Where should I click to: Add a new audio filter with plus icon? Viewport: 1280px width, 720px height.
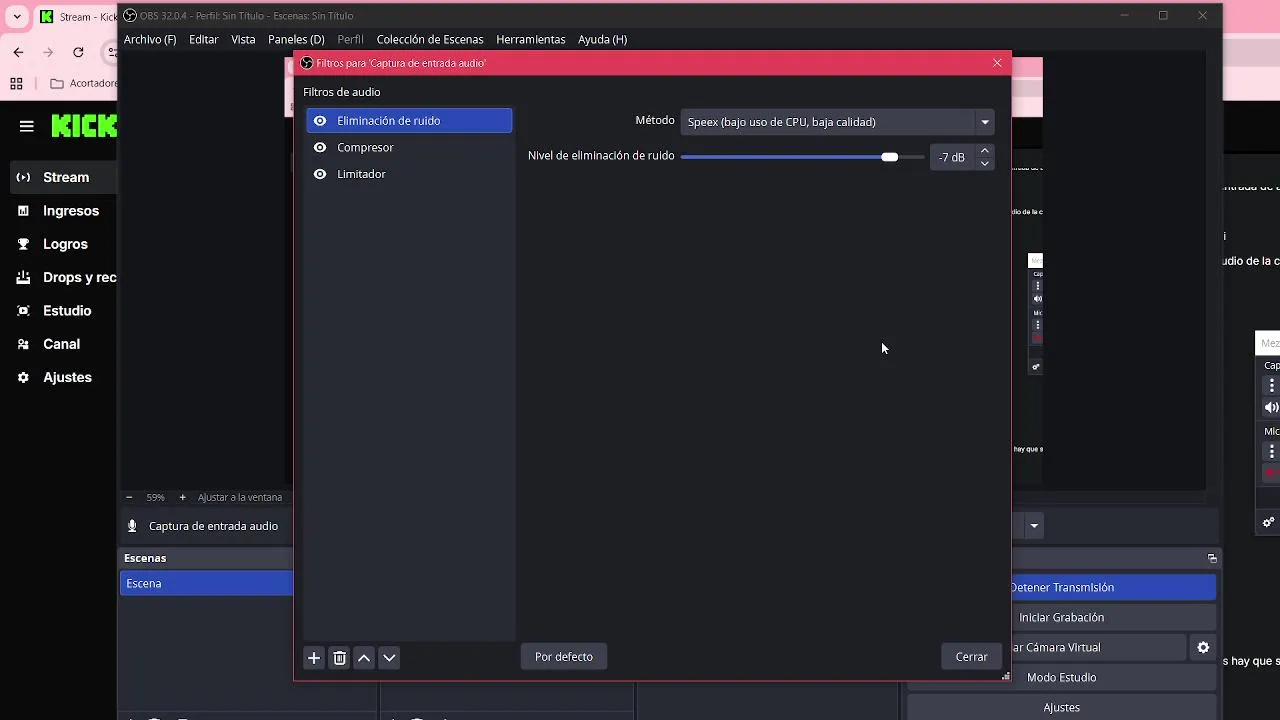(314, 657)
